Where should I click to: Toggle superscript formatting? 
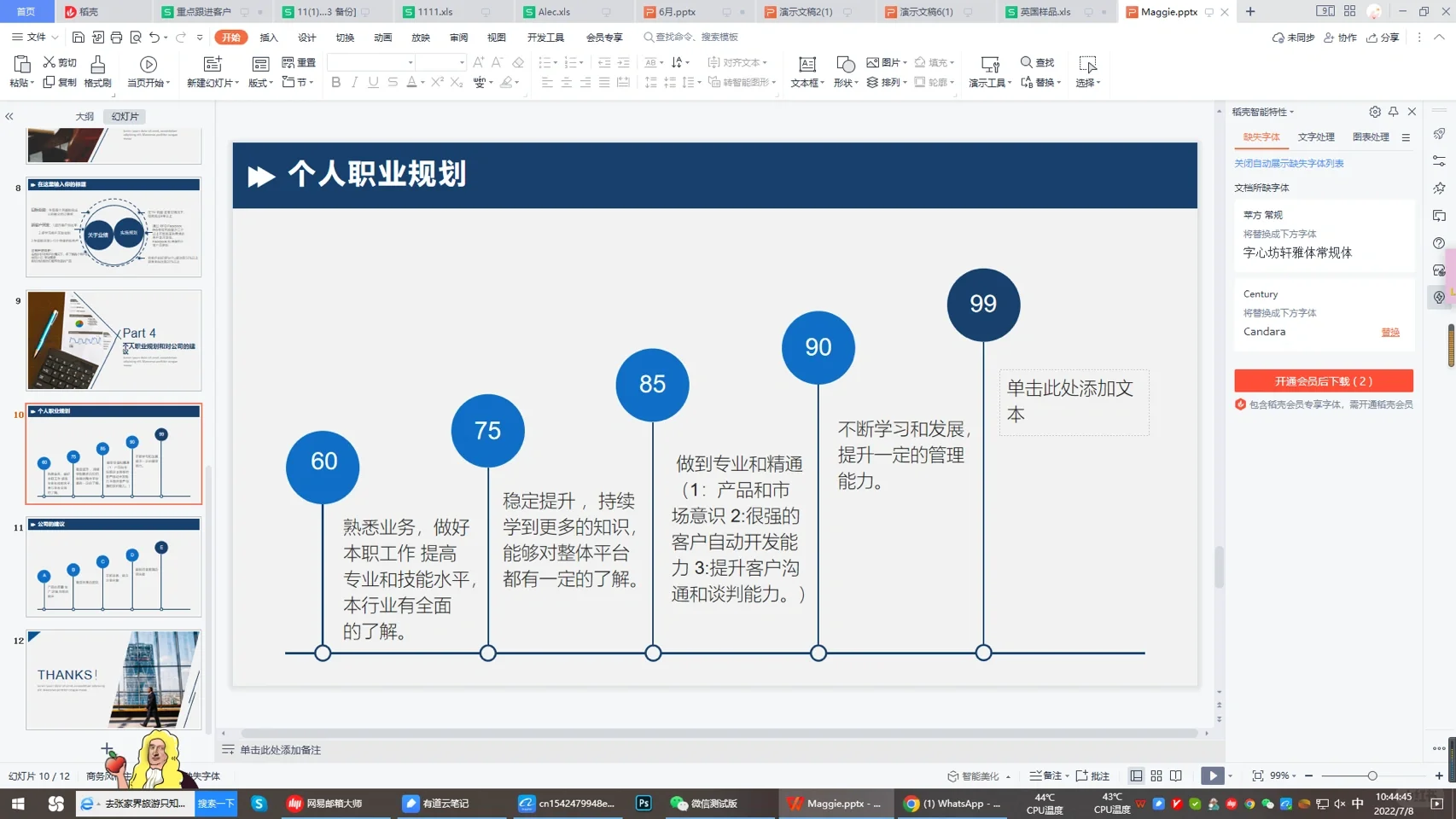[437, 83]
